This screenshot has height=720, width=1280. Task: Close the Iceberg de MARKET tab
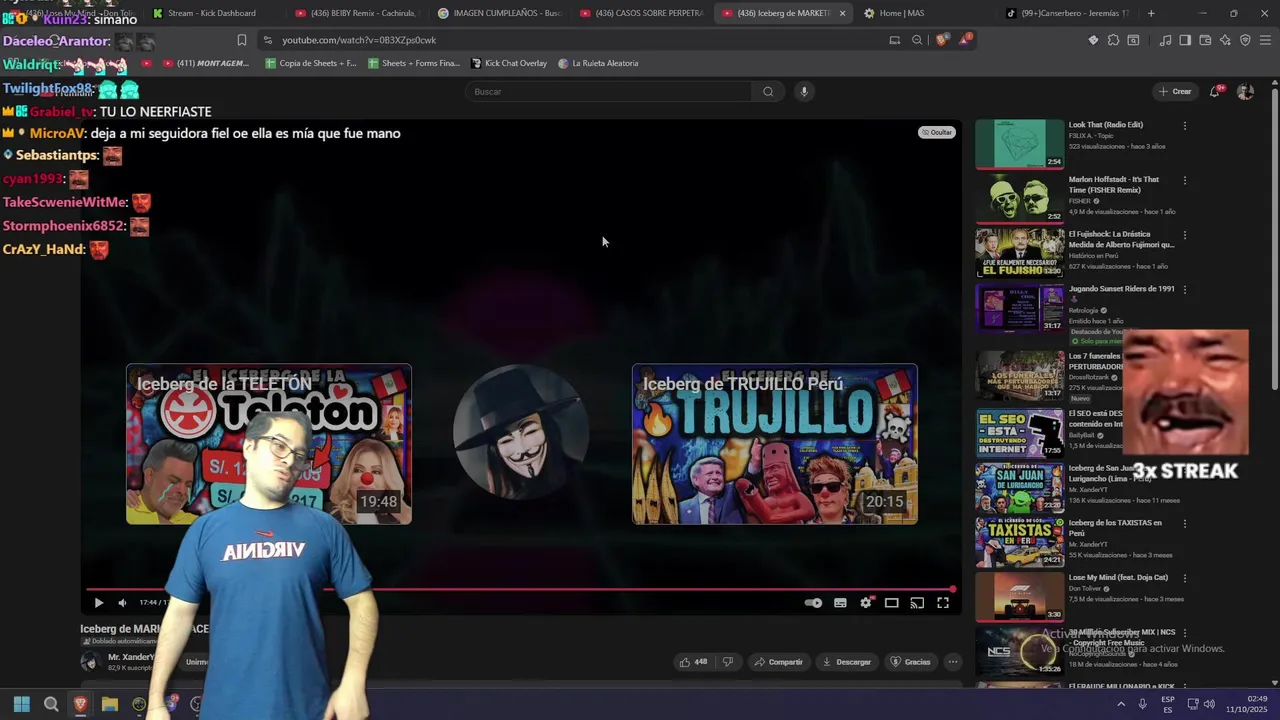842,13
